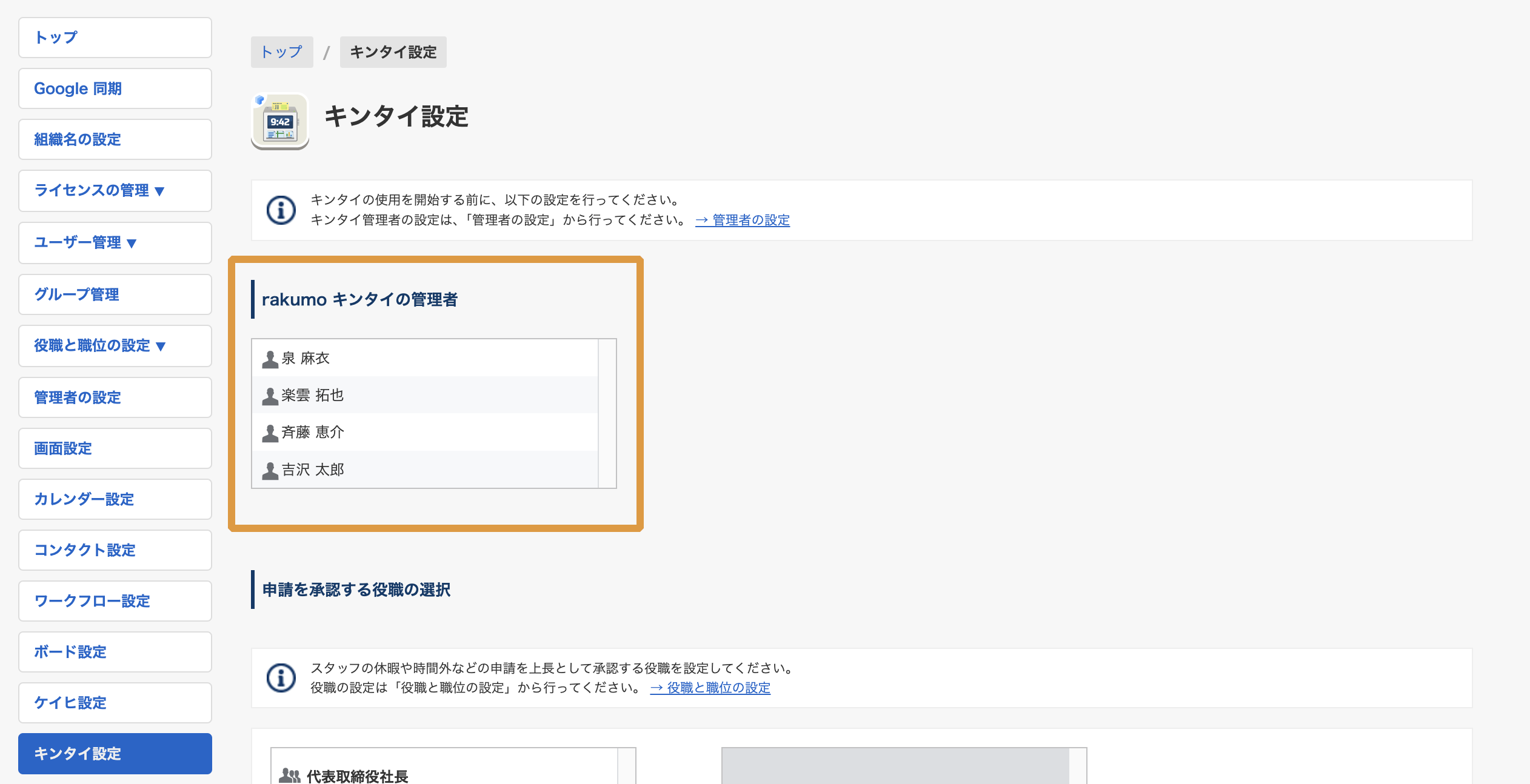Click the user icon beside 楽雲 拓也
The image size is (1530, 784).
pos(270,396)
